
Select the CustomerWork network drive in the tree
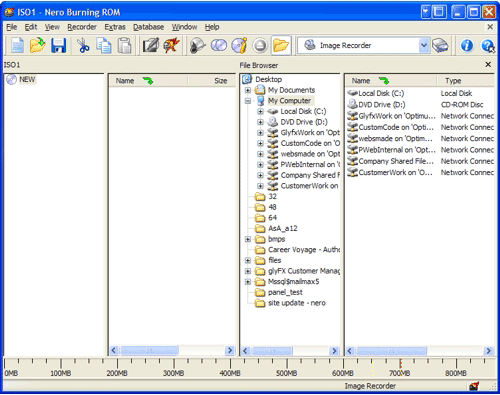tap(310, 186)
